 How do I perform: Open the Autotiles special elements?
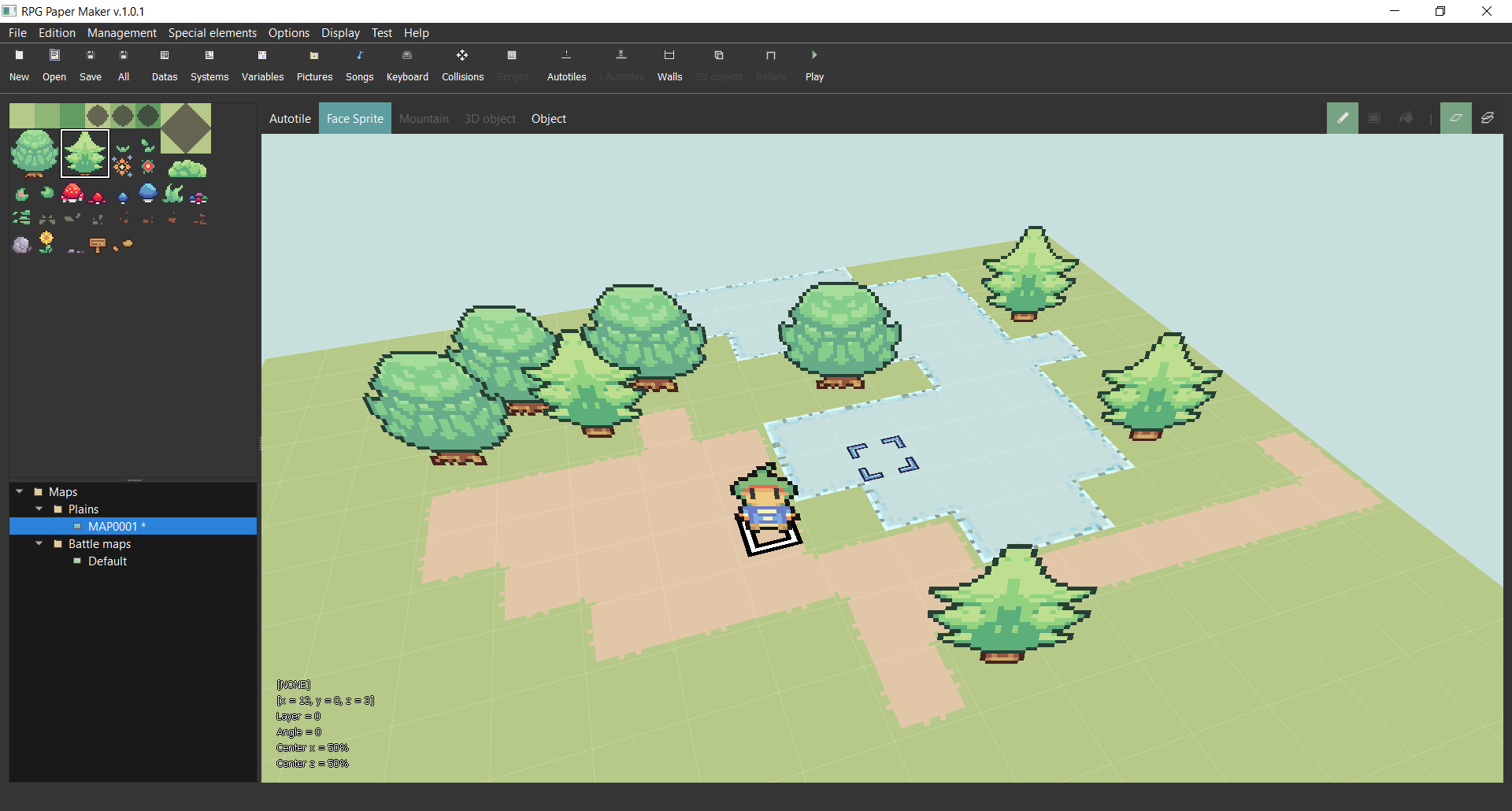tap(566, 65)
